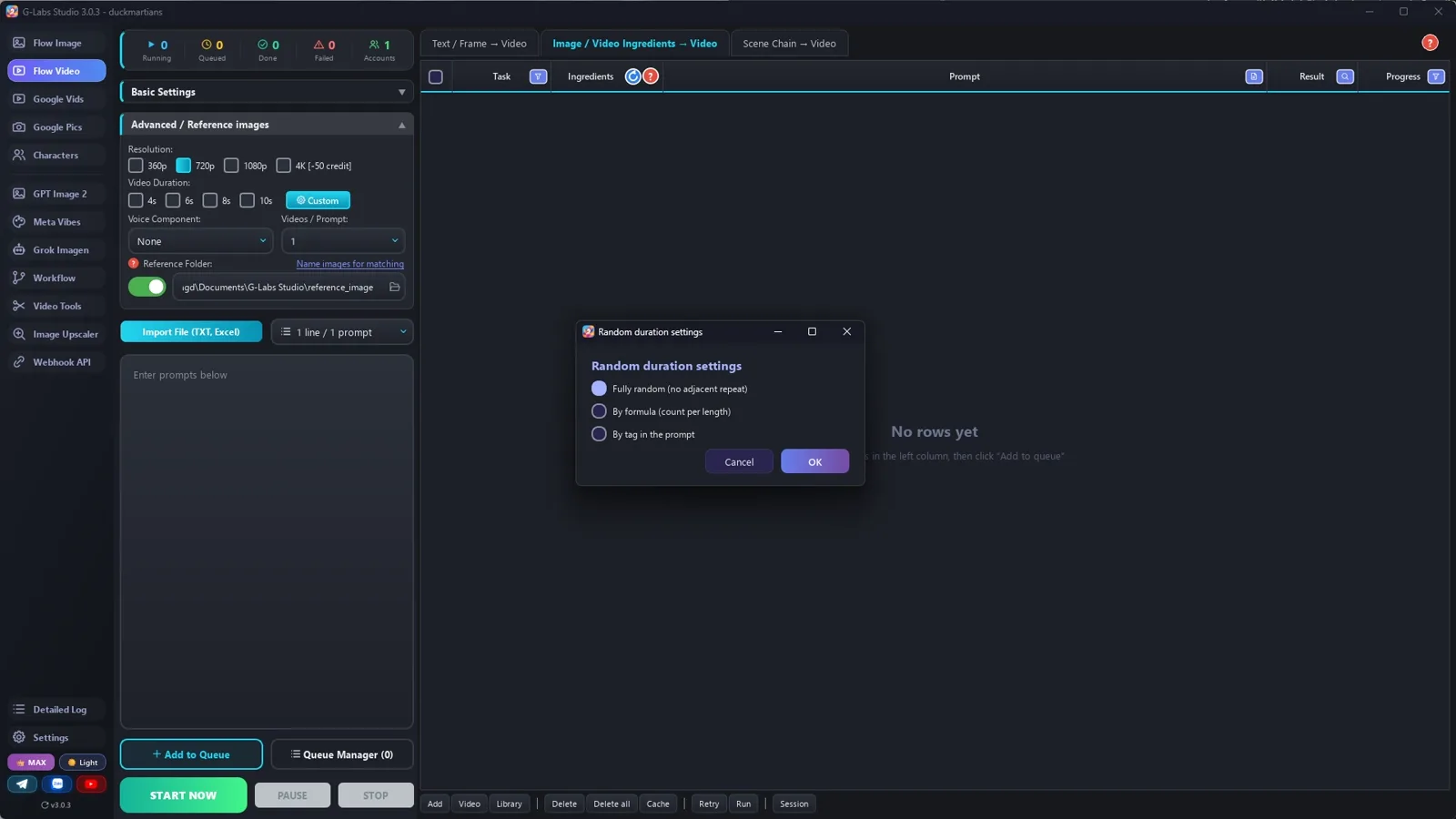Open Flow Image in sidebar
Screen dimensions: 1456x819
click(x=56, y=43)
